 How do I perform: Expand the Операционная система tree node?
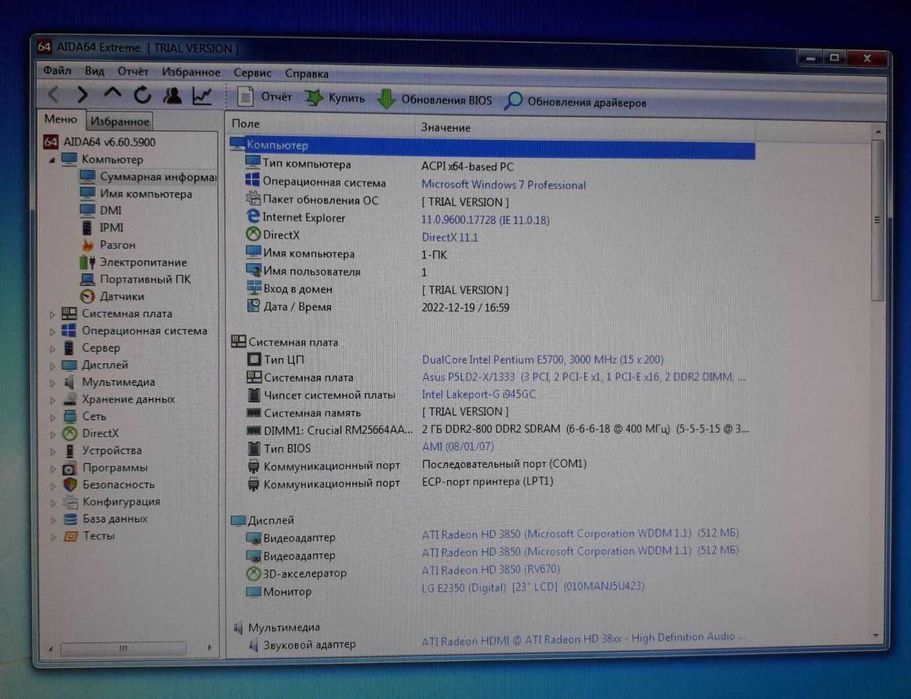[52, 331]
